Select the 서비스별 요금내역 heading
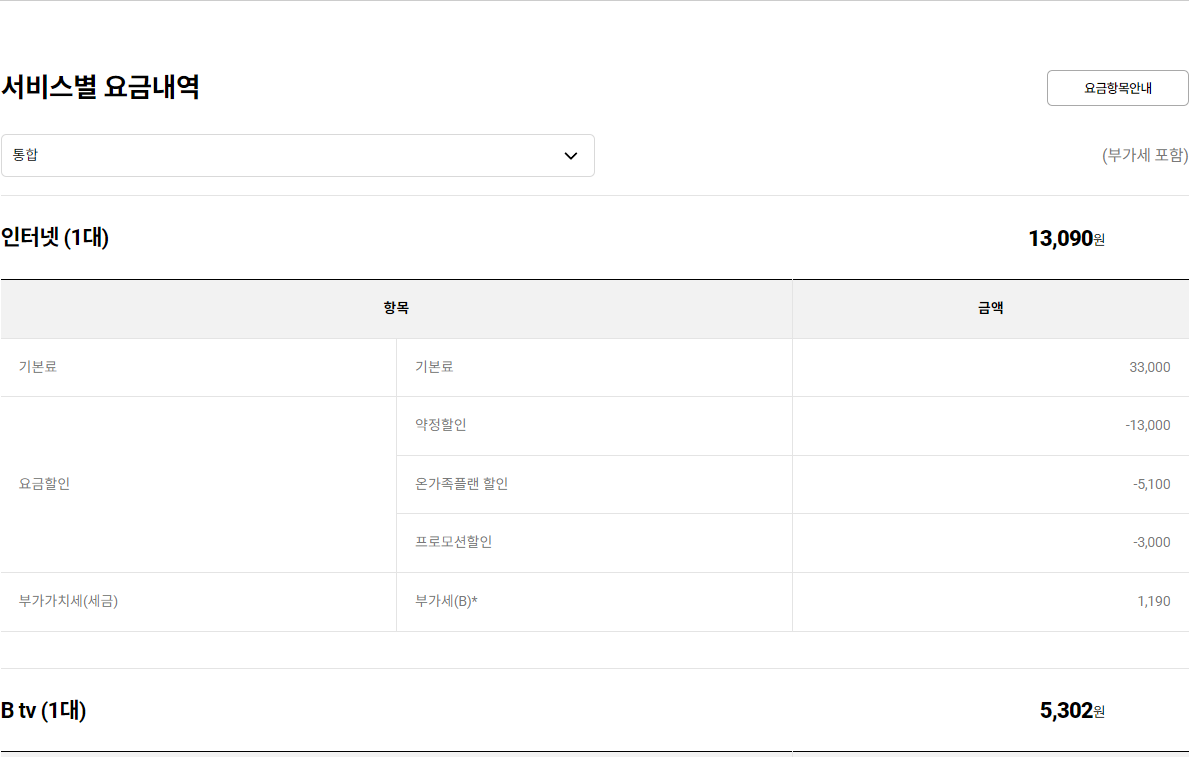This screenshot has width=1189, height=757. click(x=100, y=88)
